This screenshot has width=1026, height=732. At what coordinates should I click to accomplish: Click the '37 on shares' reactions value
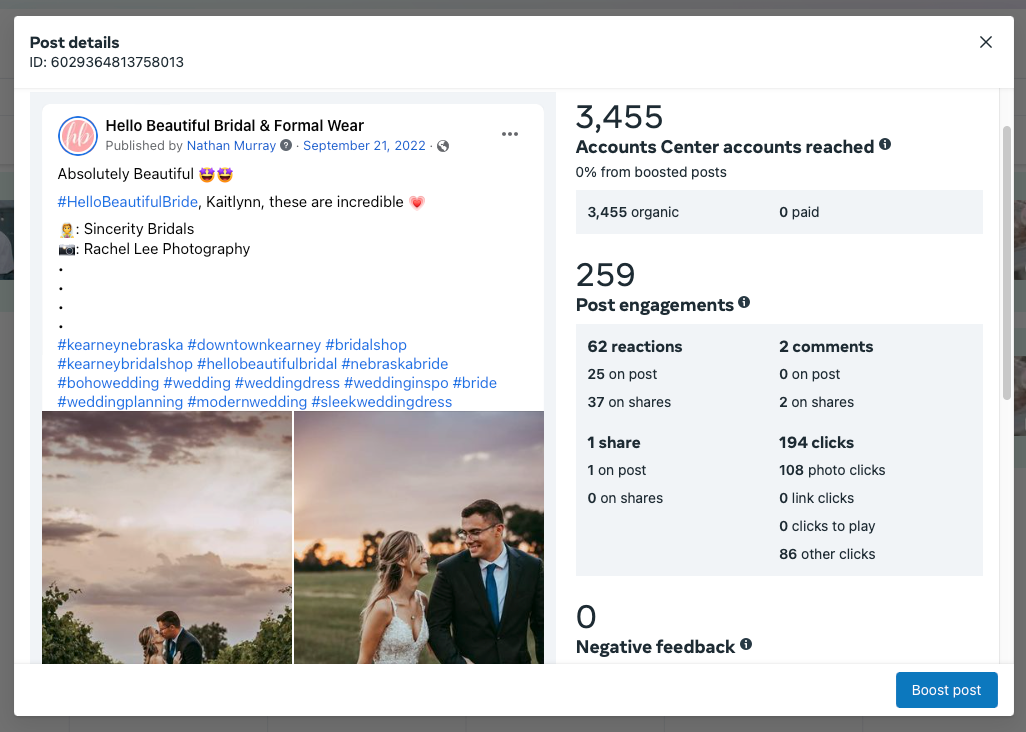(629, 402)
